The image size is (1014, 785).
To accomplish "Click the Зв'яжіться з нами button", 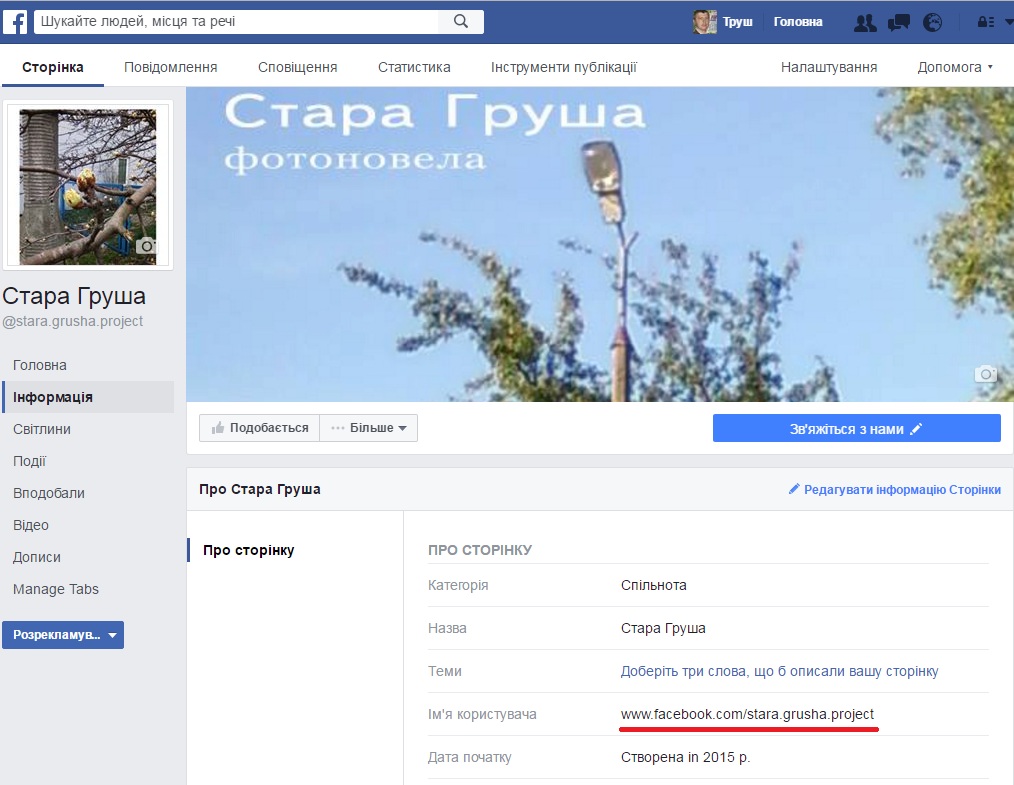I will [x=856, y=428].
